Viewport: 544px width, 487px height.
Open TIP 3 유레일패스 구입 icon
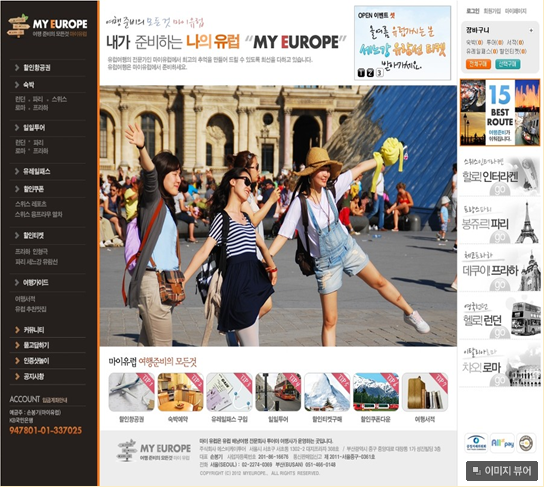[x=229, y=392]
